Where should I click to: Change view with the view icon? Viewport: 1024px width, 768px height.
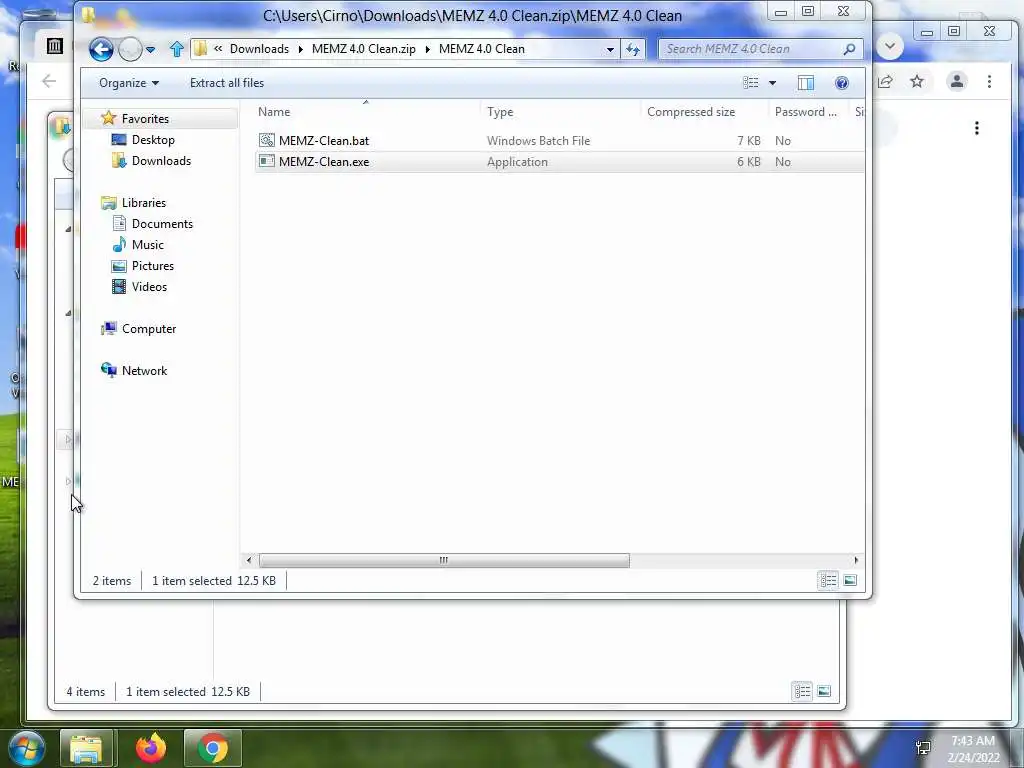(x=751, y=83)
